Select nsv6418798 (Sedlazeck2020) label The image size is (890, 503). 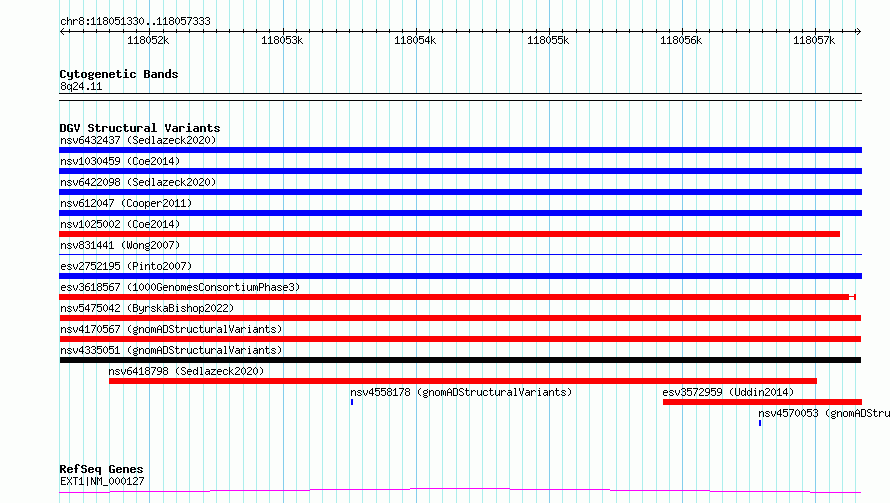coord(186,371)
